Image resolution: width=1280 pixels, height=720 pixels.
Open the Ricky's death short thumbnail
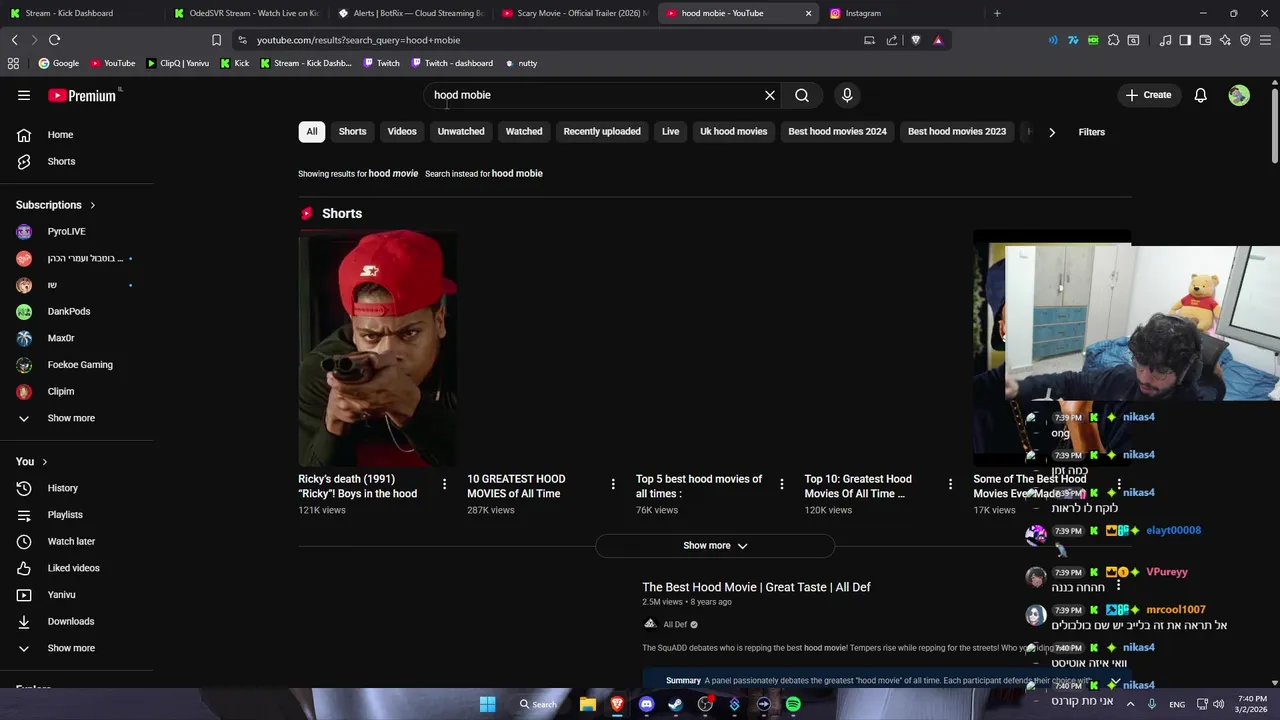(378, 349)
